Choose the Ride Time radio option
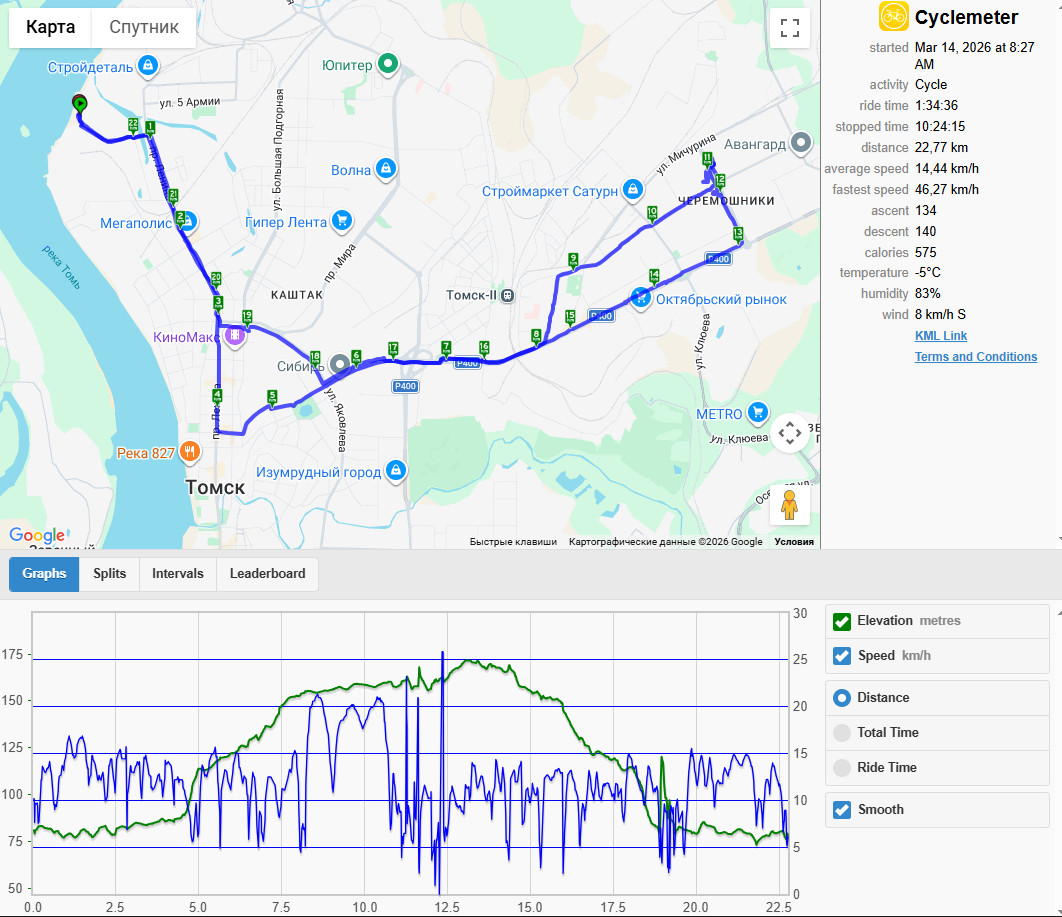The height and width of the screenshot is (917, 1062). pyautogui.click(x=842, y=767)
